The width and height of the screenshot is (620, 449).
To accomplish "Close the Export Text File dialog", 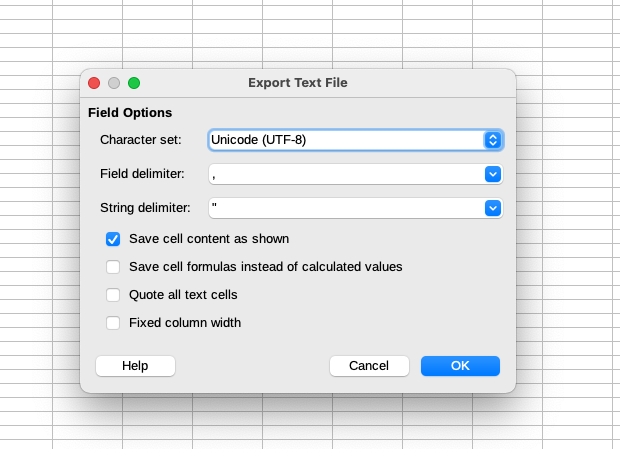I will 95,83.
